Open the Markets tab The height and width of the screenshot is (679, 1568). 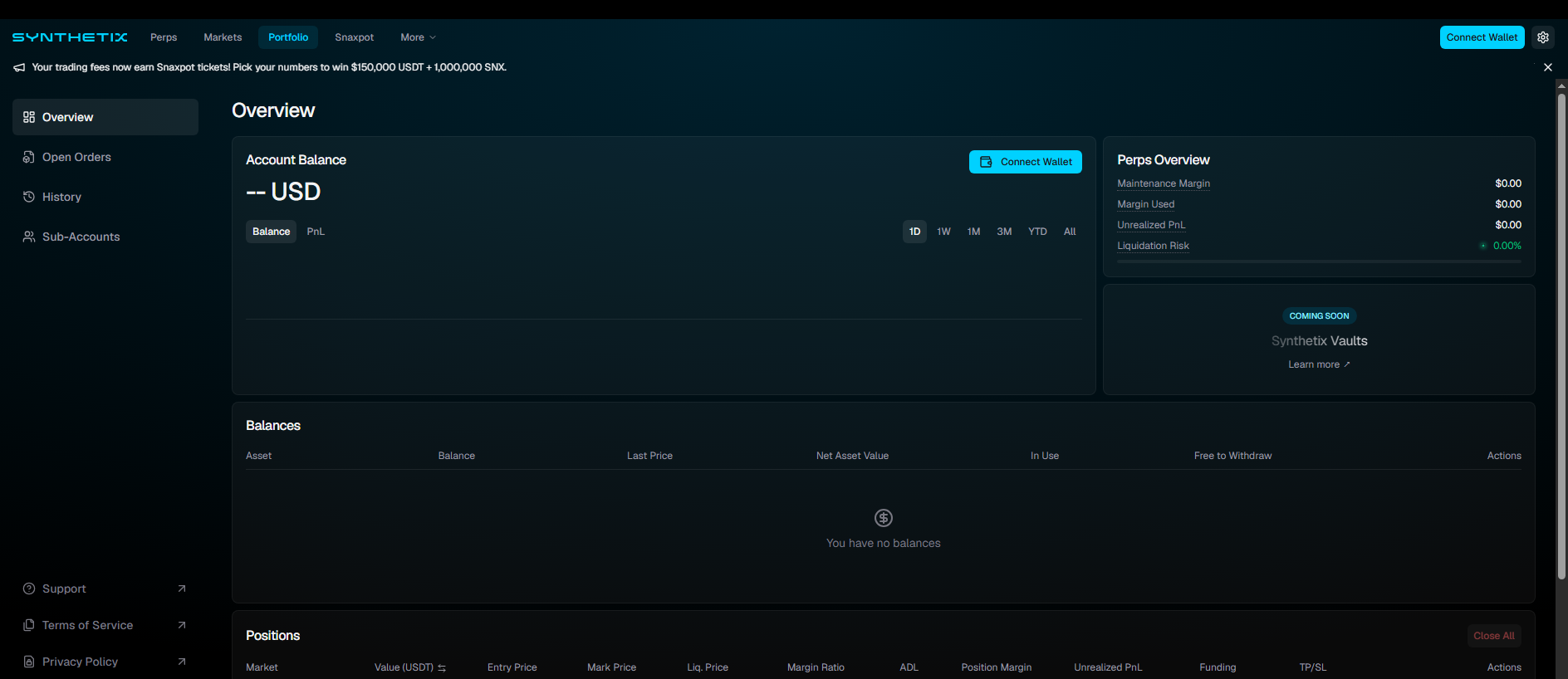[223, 37]
